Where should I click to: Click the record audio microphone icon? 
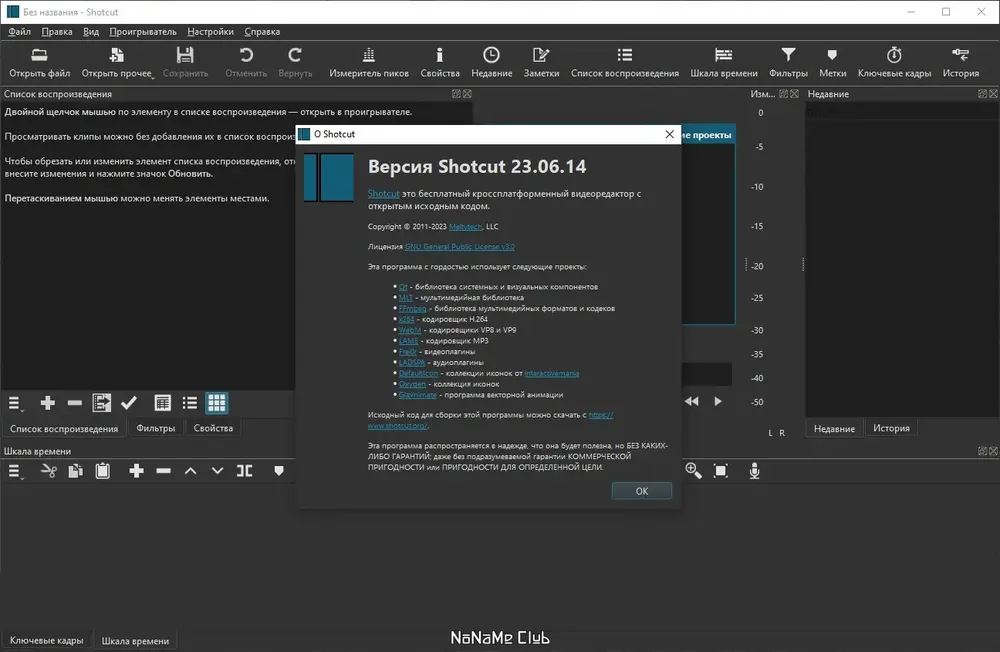tap(754, 471)
